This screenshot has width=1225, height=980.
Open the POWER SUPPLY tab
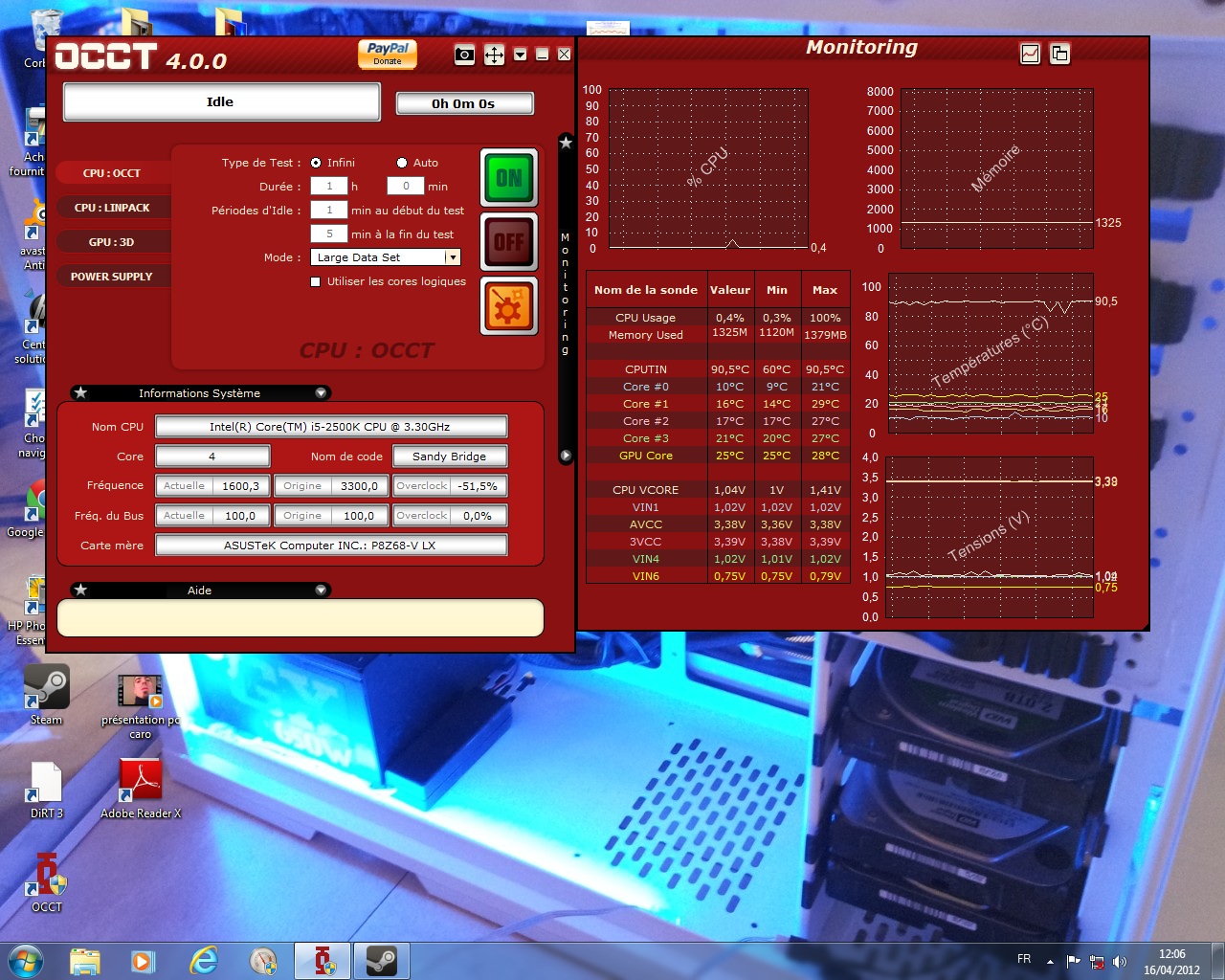pos(111,277)
